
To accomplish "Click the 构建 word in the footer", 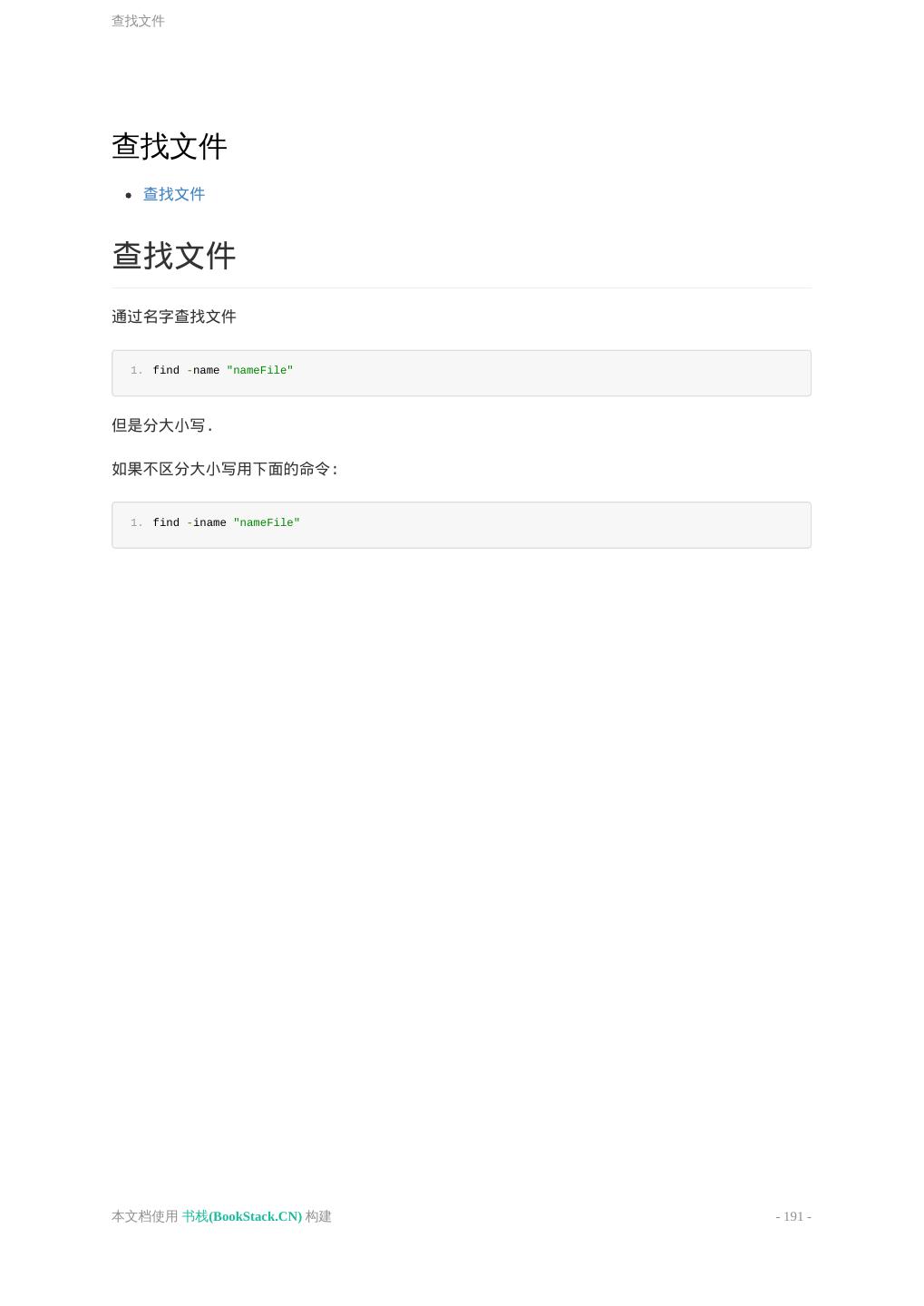I will pyautogui.click(x=319, y=1216).
